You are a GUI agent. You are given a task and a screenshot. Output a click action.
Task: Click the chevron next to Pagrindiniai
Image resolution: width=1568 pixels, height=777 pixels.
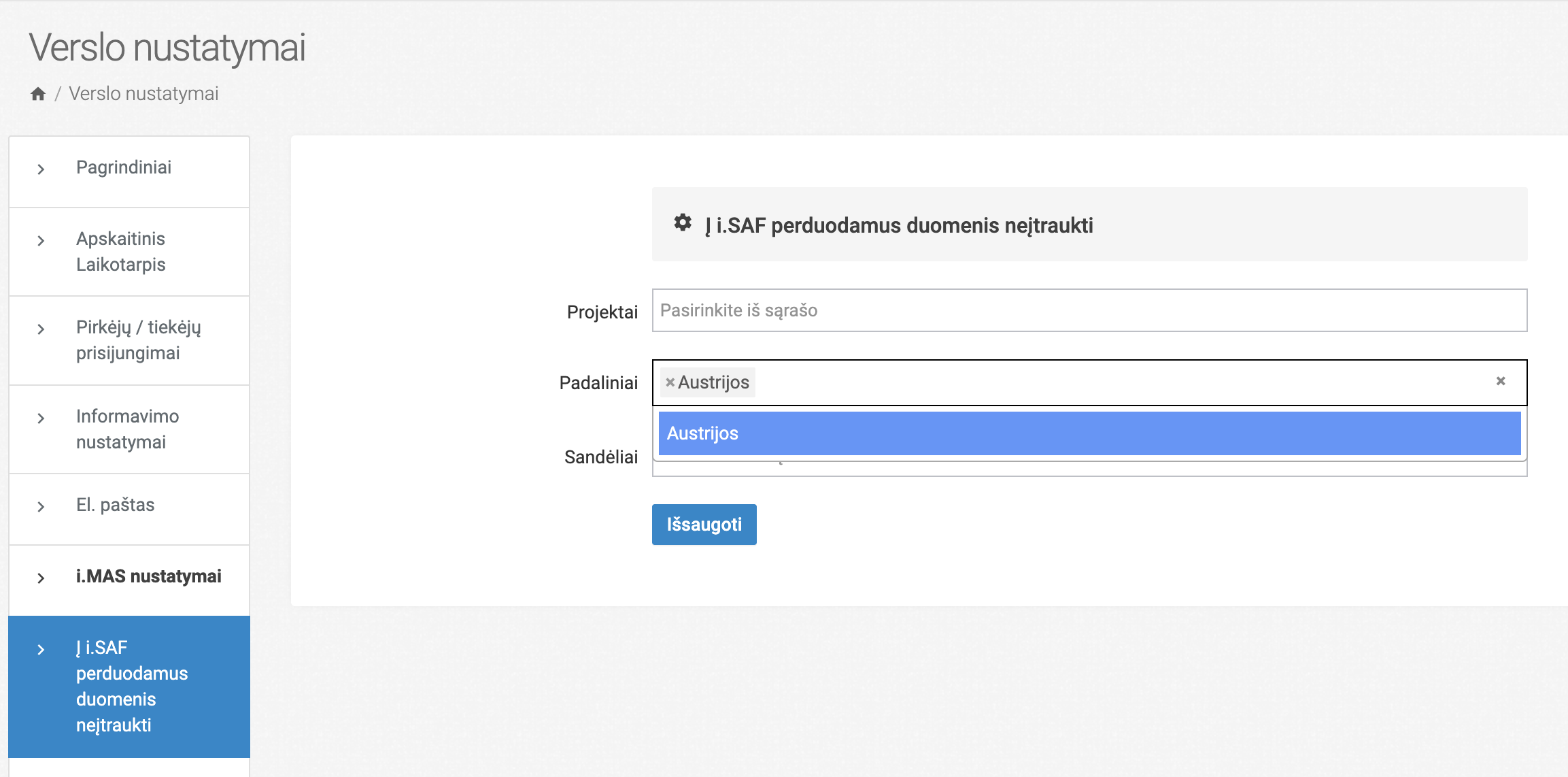point(41,169)
